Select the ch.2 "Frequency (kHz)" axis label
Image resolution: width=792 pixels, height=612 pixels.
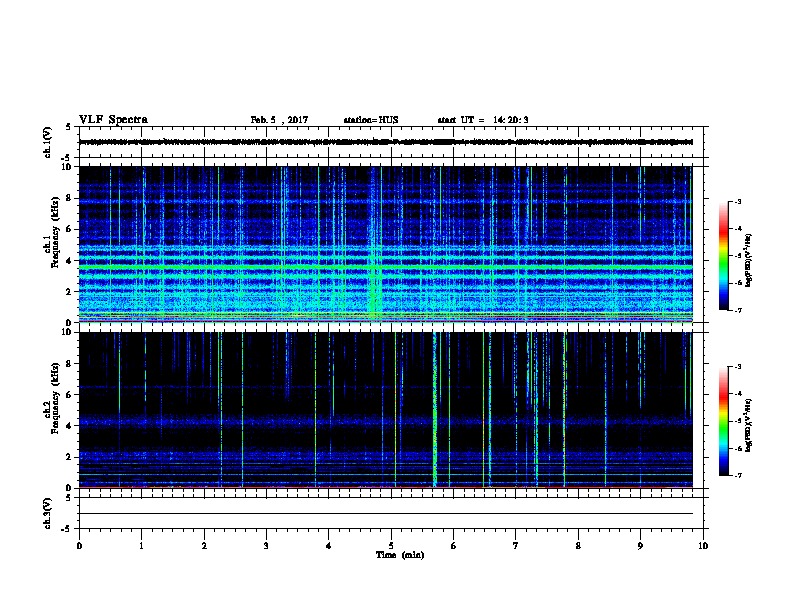click(x=56, y=398)
